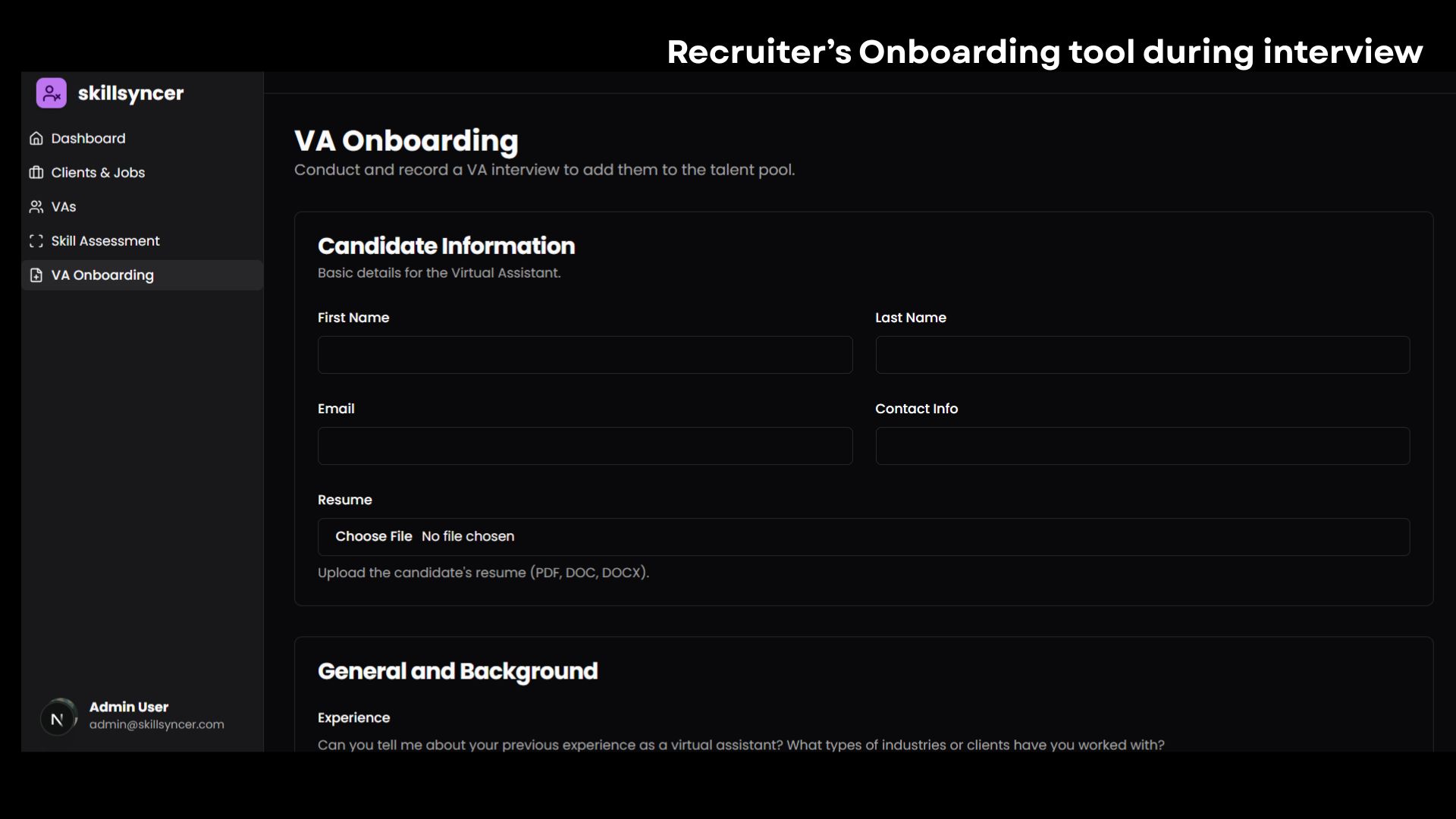Viewport: 1456px width, 819px height.
Task: Click the Contact Info text field
Action: pos(1142,446)
